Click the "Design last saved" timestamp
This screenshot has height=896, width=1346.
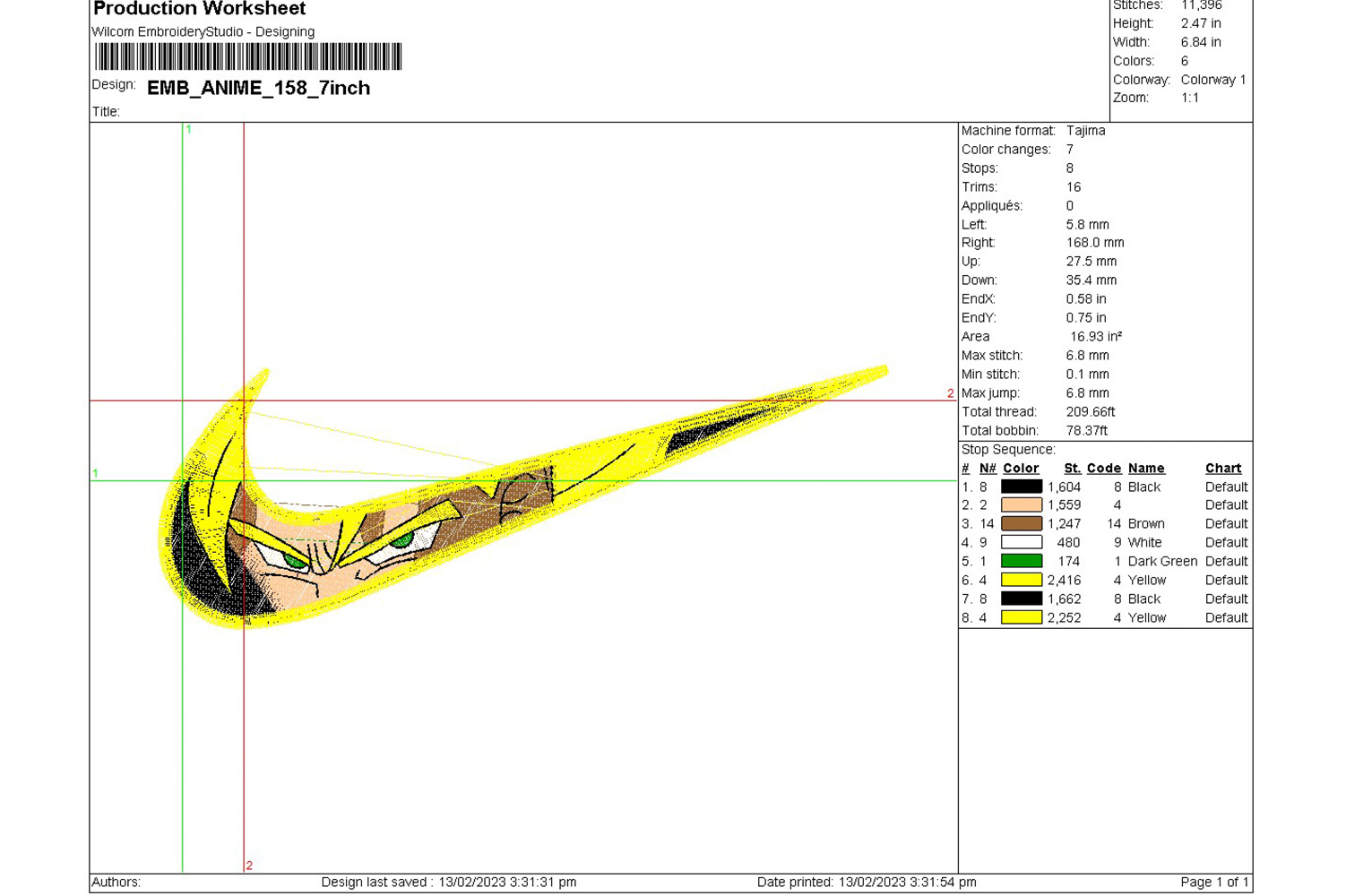tap(448, 883)
